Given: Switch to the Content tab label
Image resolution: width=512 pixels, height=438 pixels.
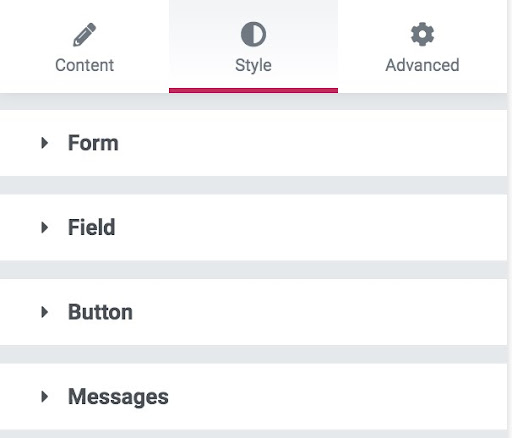Looking at the screenshot, I should tap(84, 65).
